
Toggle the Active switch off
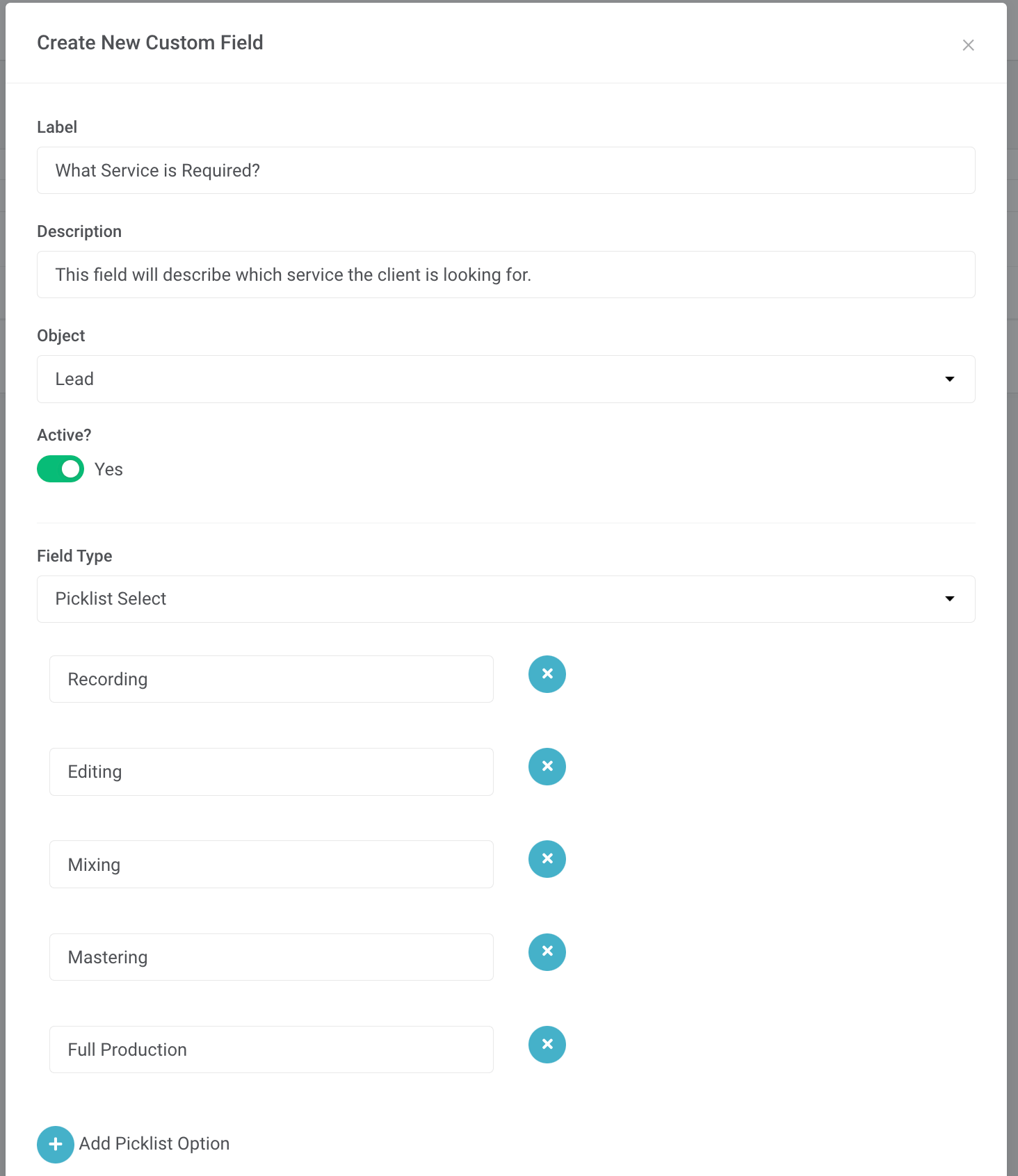pos(60,469)
